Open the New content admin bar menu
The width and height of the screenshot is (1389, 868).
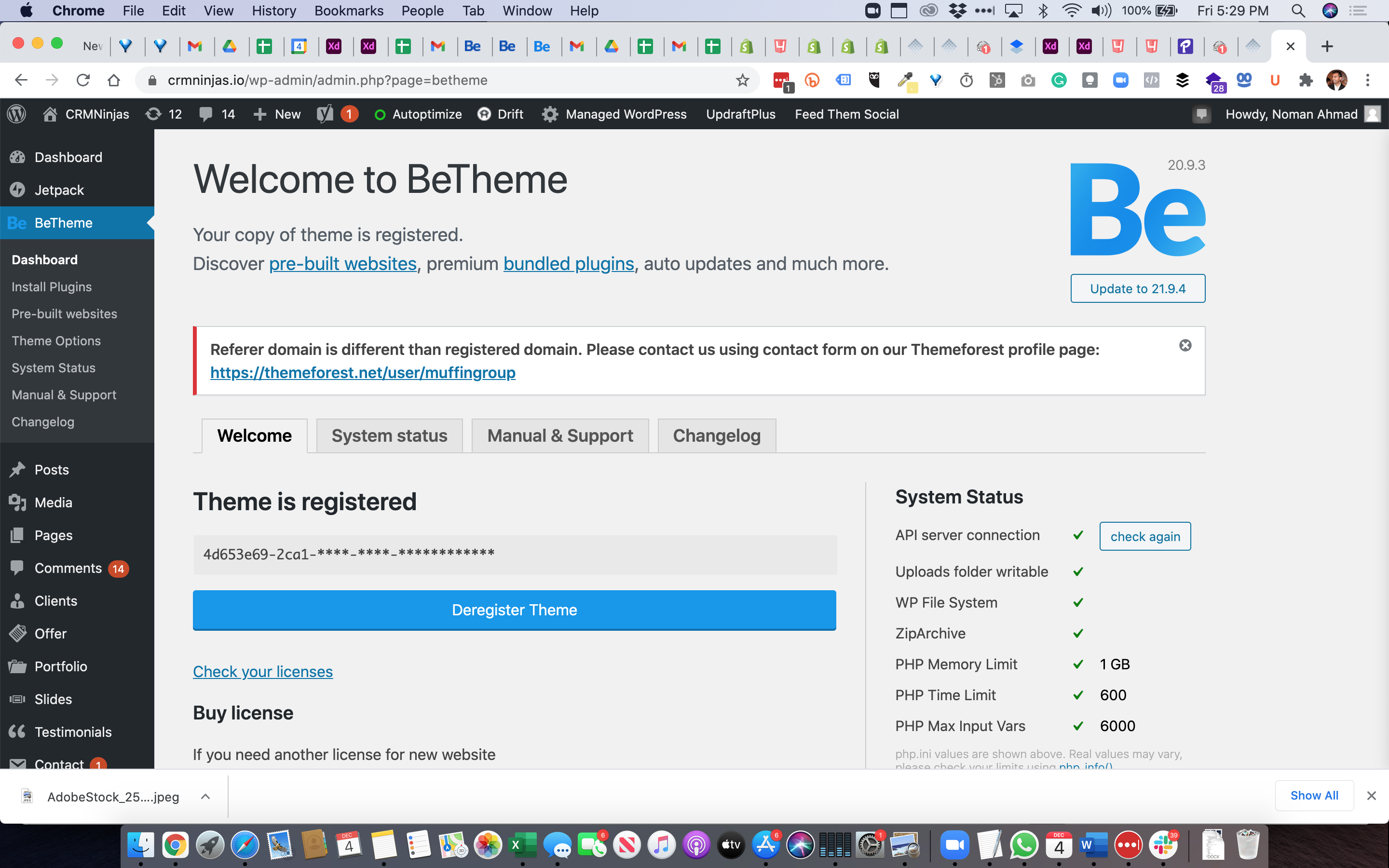(277, 114)
